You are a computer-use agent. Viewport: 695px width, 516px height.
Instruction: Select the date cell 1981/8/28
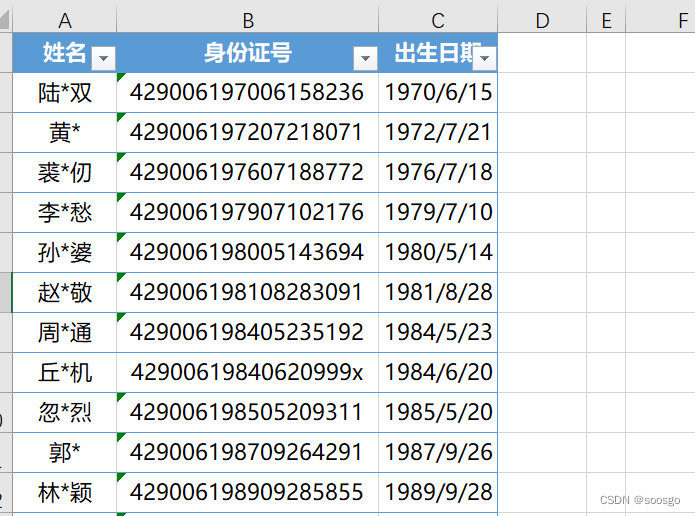[438, 293]
